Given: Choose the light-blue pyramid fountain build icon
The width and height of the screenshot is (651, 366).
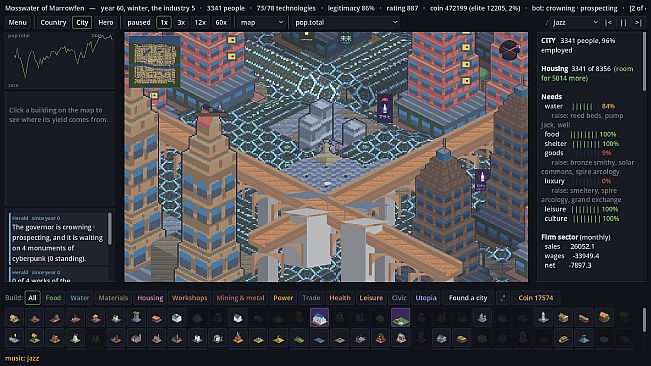Looking at the screenshot, I should 584,338.
